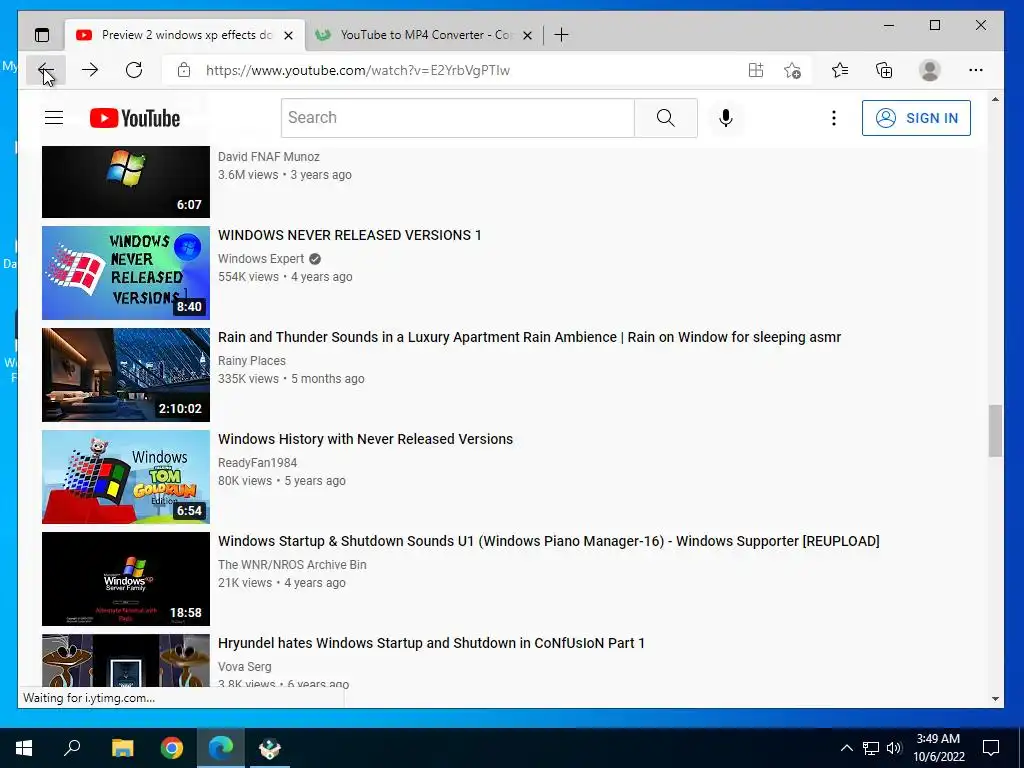The image size is (1024, 768).
Task: Open Edge settings and more menu
Action: pyautogui.click(x=976, y=70)
